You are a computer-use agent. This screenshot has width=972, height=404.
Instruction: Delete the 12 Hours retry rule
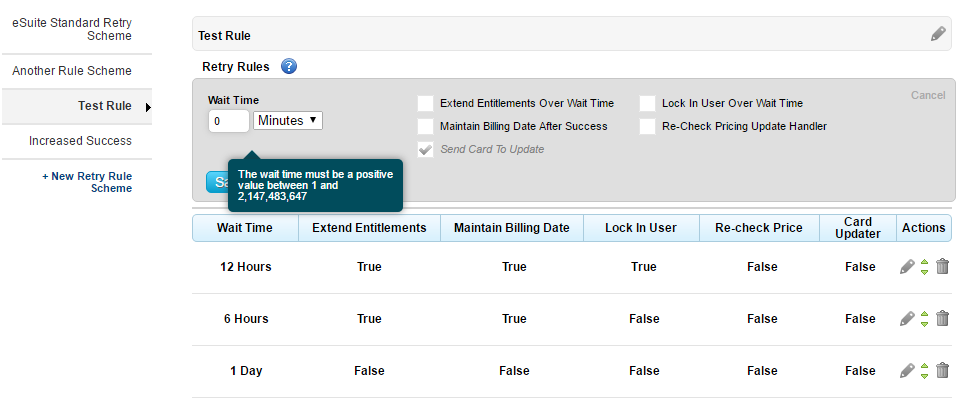coord(942,267)
